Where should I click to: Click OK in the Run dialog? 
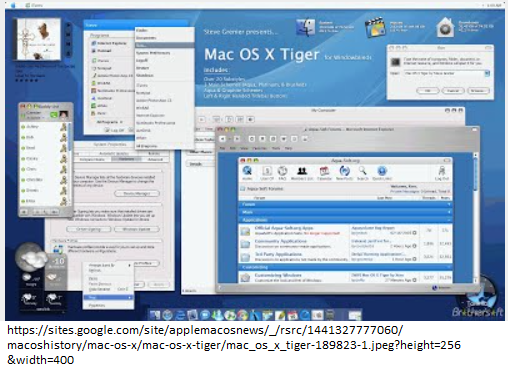428,91
